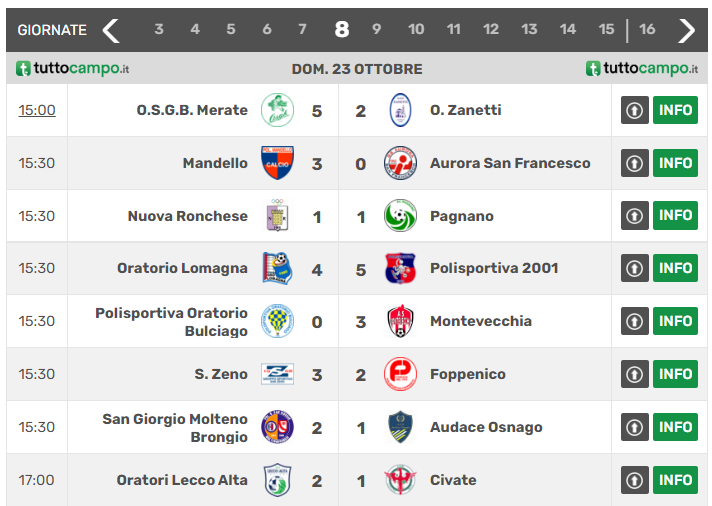
Task: Click up-arrow icon in S. Zeno match row
Action: [x=635, y=374]
